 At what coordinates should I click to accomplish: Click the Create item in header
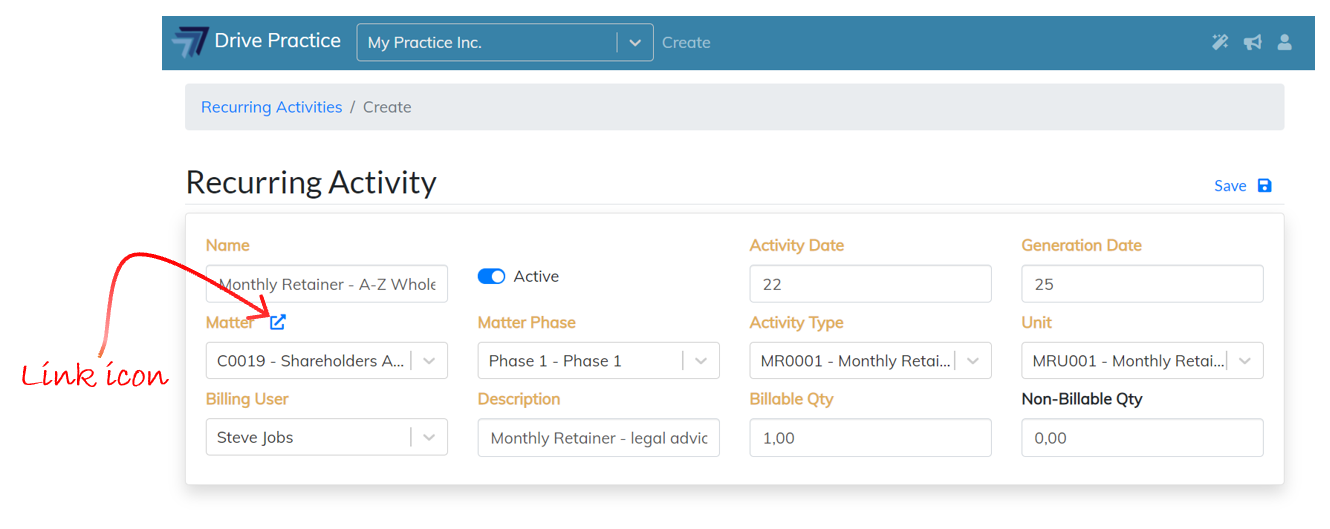686,43
